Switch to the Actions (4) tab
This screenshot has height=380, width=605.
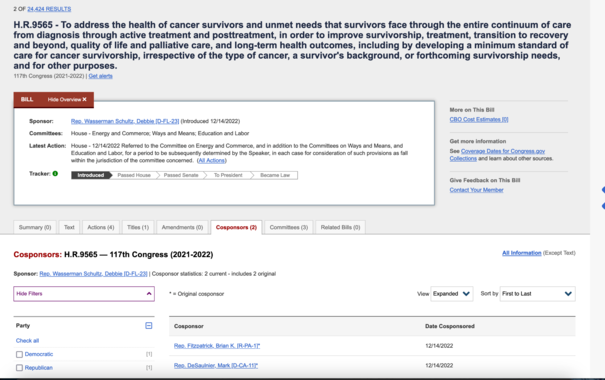point(101,227)
